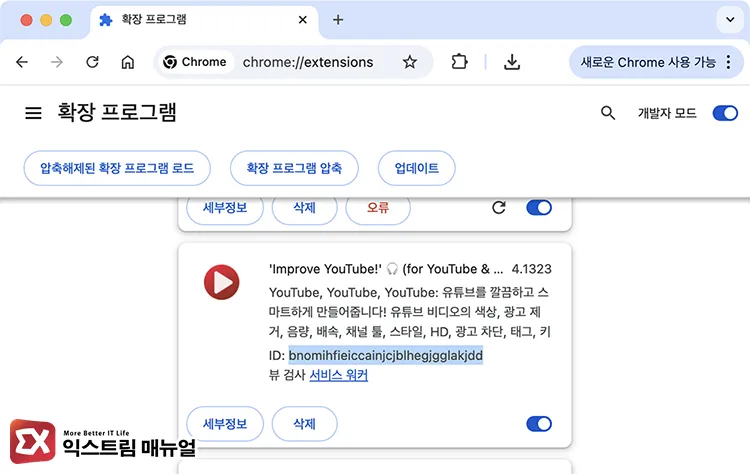Disable the upper extension toggle switch

(539, 208)
